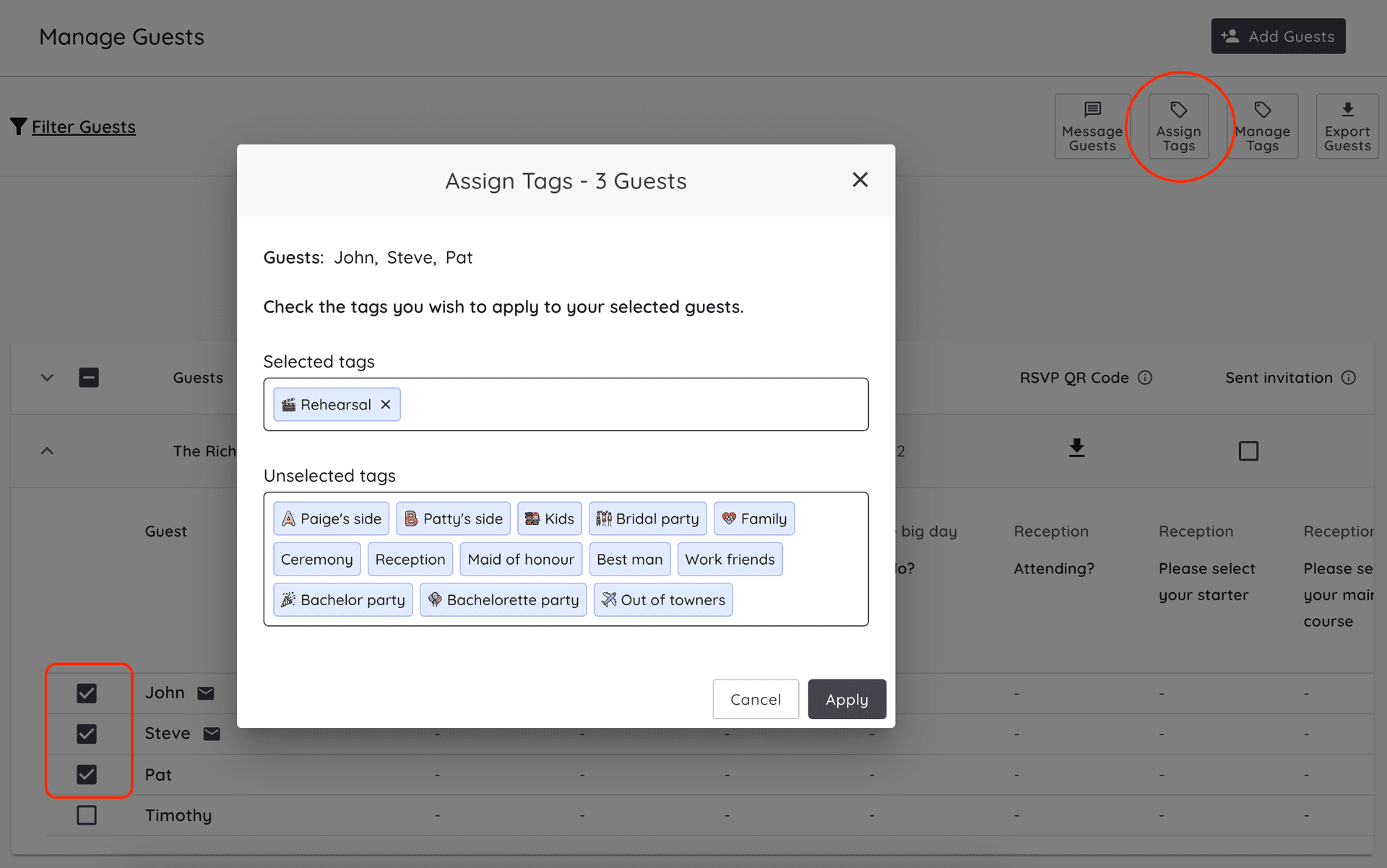Click the filter funnel icon
Screen dimensions: 1387x868
[x=19, y=125]
